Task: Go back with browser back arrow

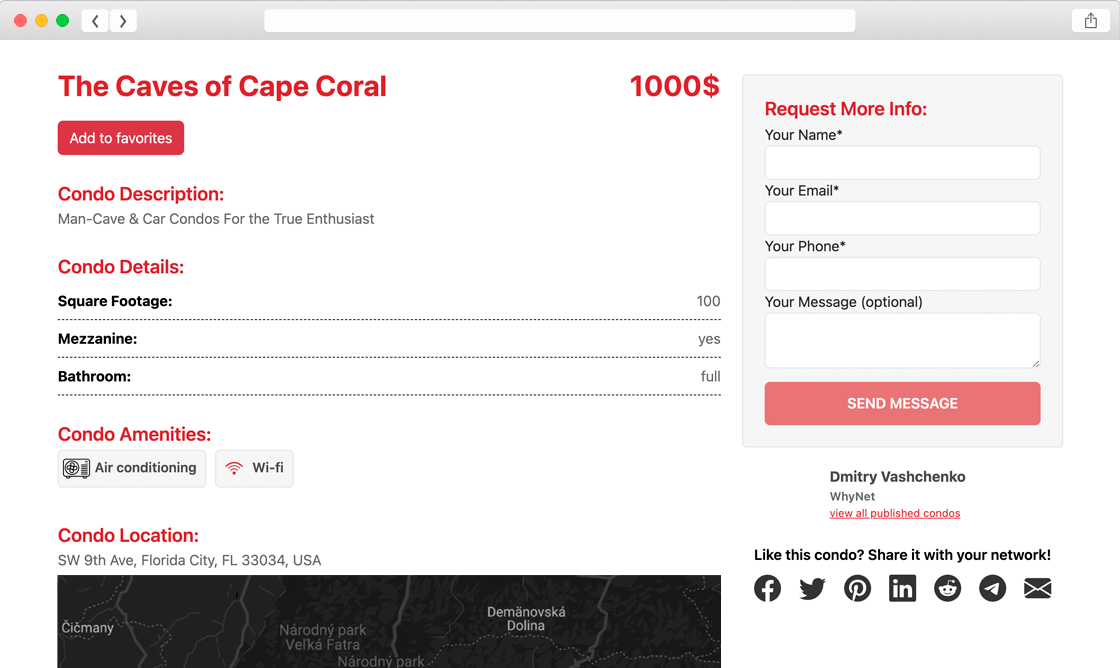Action: [x=95, y=21]
